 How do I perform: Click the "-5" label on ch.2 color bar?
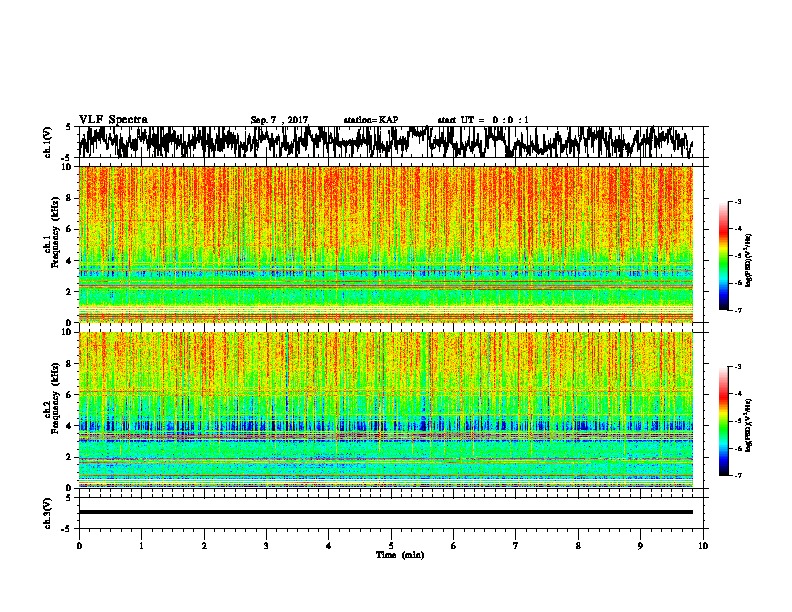click(737, 421)
